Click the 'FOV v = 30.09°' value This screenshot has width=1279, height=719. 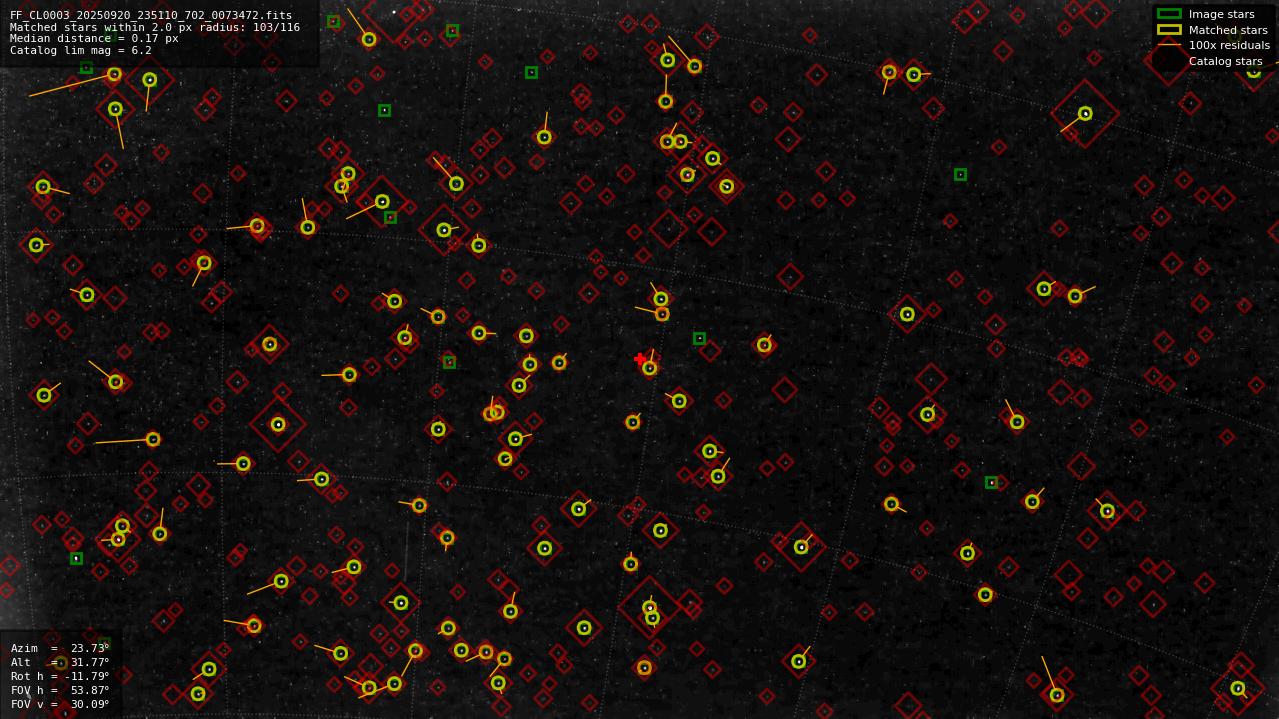60,704
